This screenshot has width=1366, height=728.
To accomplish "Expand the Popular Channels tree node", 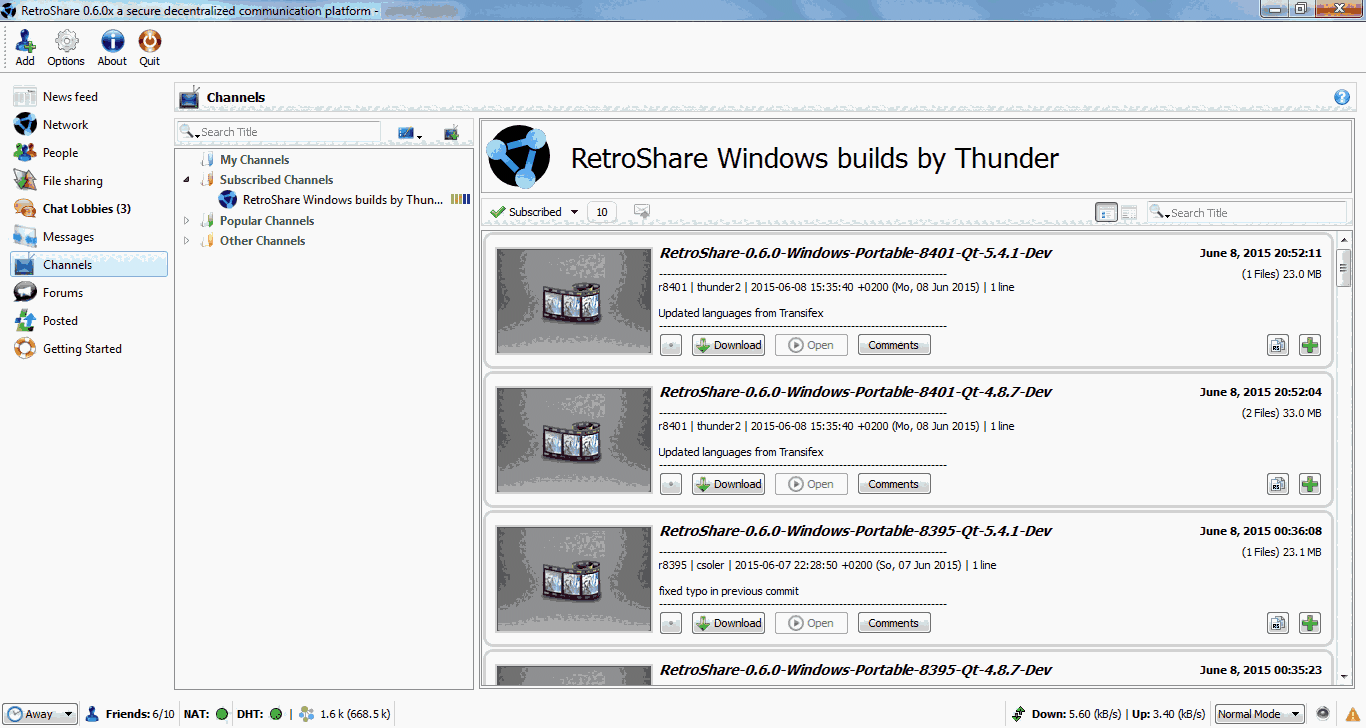I will click(x=186, y=221).
